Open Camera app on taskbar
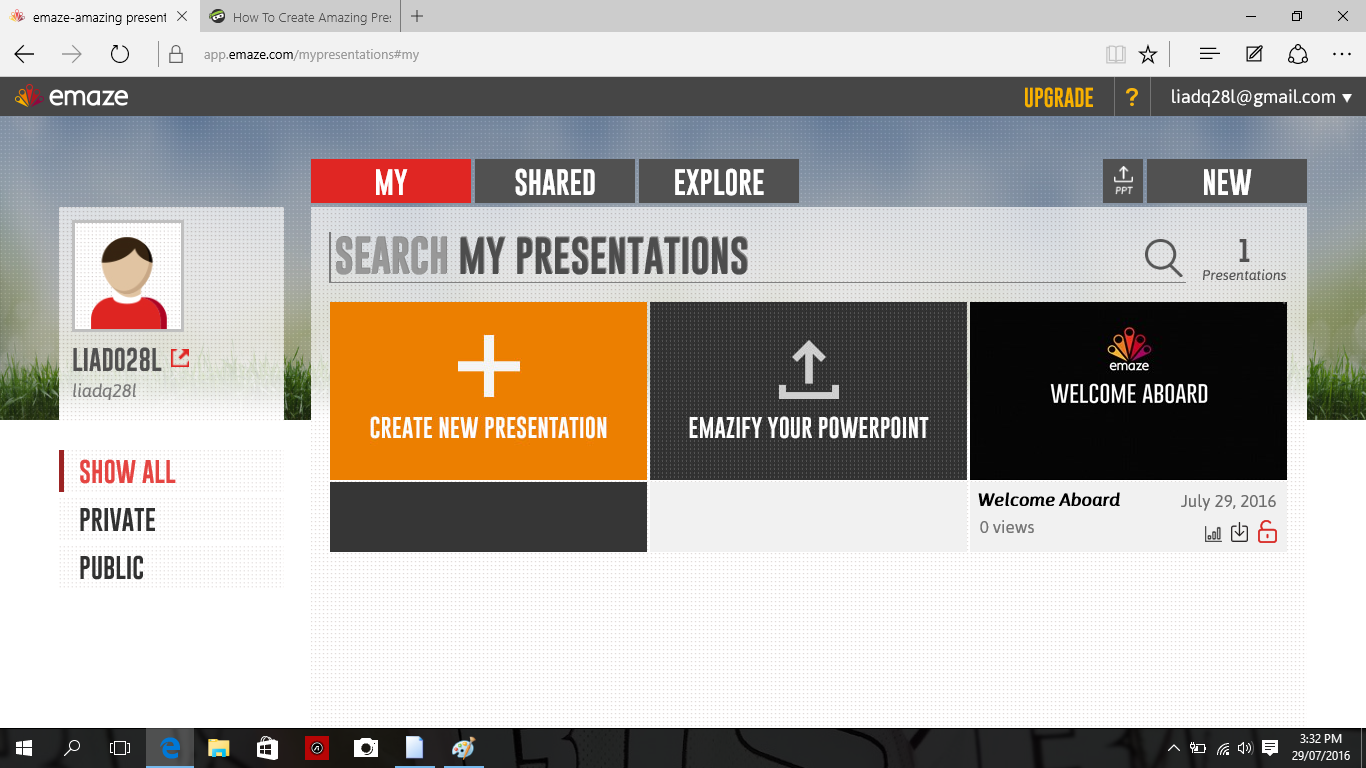The image size is (1366, 768). click(x=365, y=748)
